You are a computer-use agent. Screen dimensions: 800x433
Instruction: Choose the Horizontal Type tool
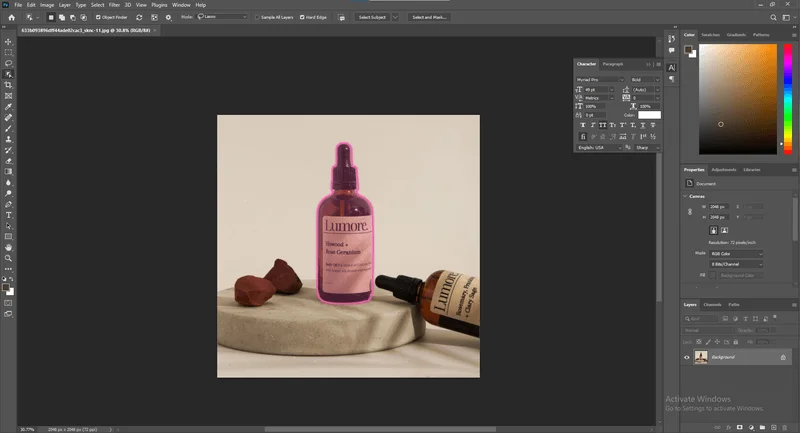(x=9, y=215)
